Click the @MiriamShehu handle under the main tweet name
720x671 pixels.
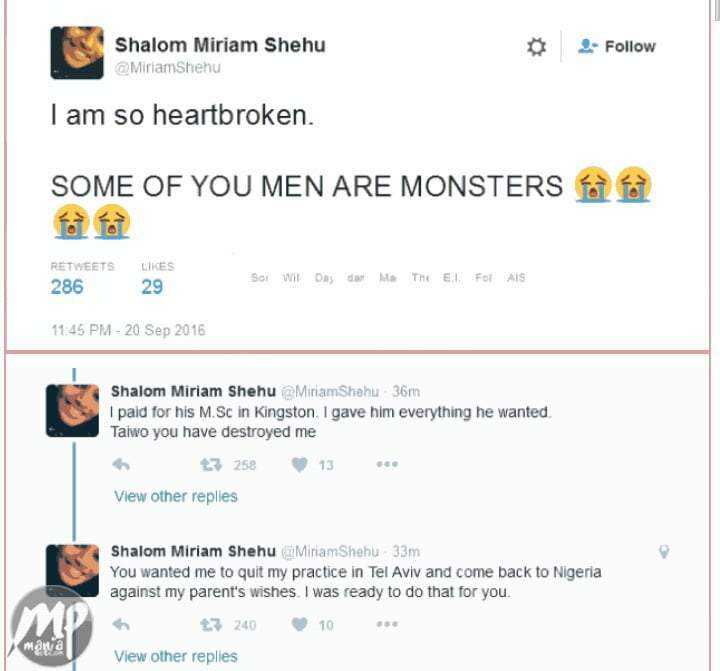[167, 68]
